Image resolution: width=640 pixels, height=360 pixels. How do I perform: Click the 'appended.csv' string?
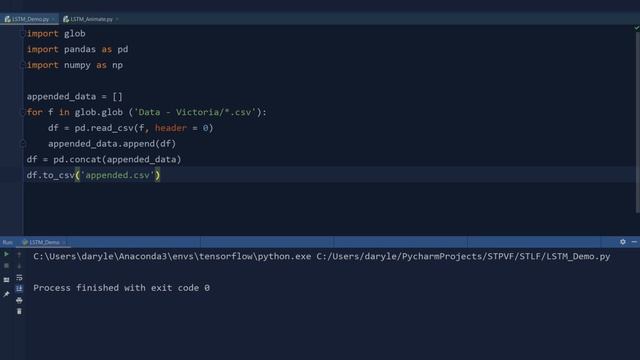coord(118,175)
